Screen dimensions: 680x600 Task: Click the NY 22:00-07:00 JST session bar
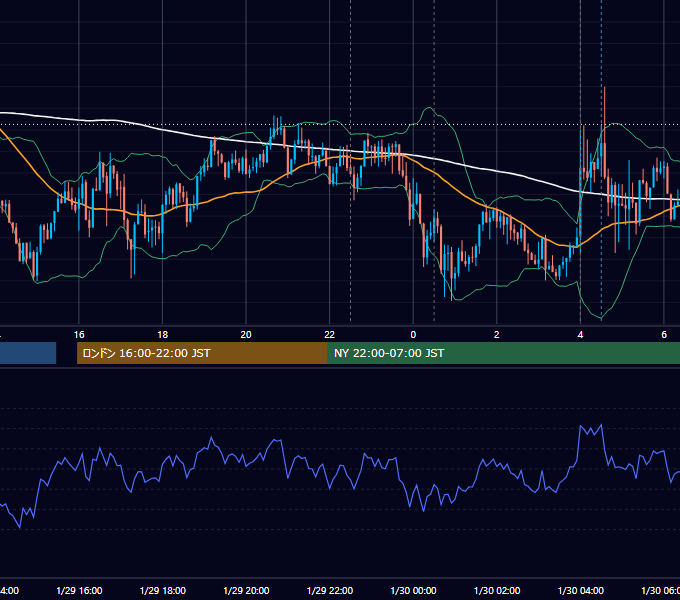click(x=503, y=353)
